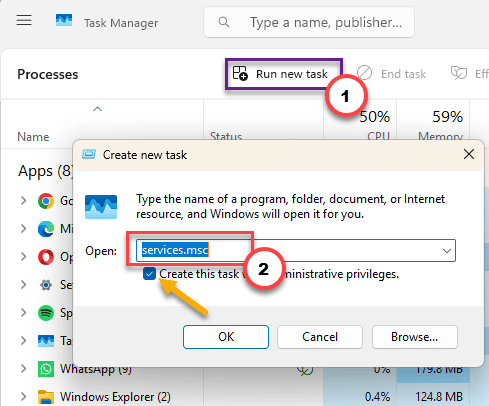Image resolution: width=489 pixels, height=406 pixels.
Task: Click the Processes page heading
Action: tap(48, 74)
